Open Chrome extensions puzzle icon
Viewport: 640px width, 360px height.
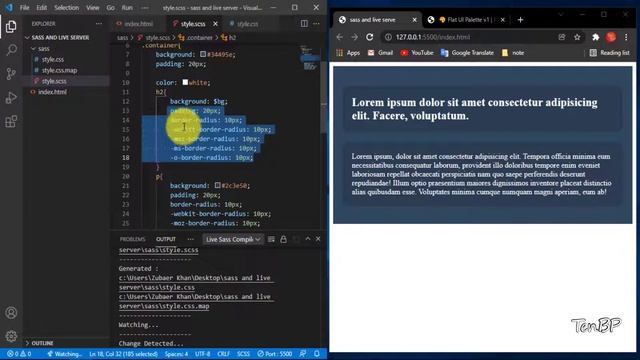[x=596, y=37]
